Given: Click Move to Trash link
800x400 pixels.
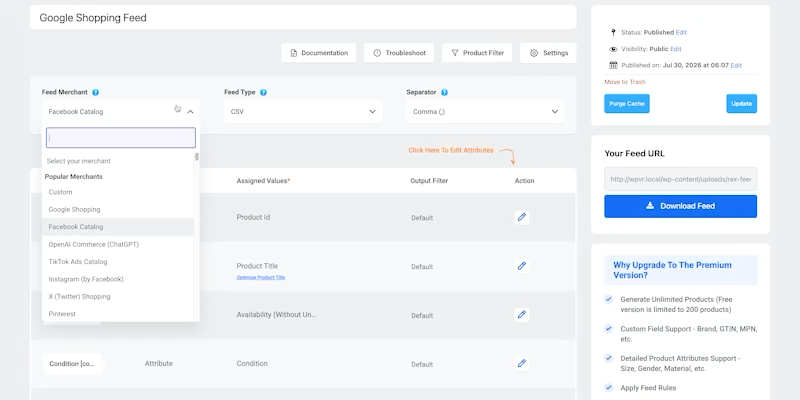Looking at the screenshot, I should 624,82.
